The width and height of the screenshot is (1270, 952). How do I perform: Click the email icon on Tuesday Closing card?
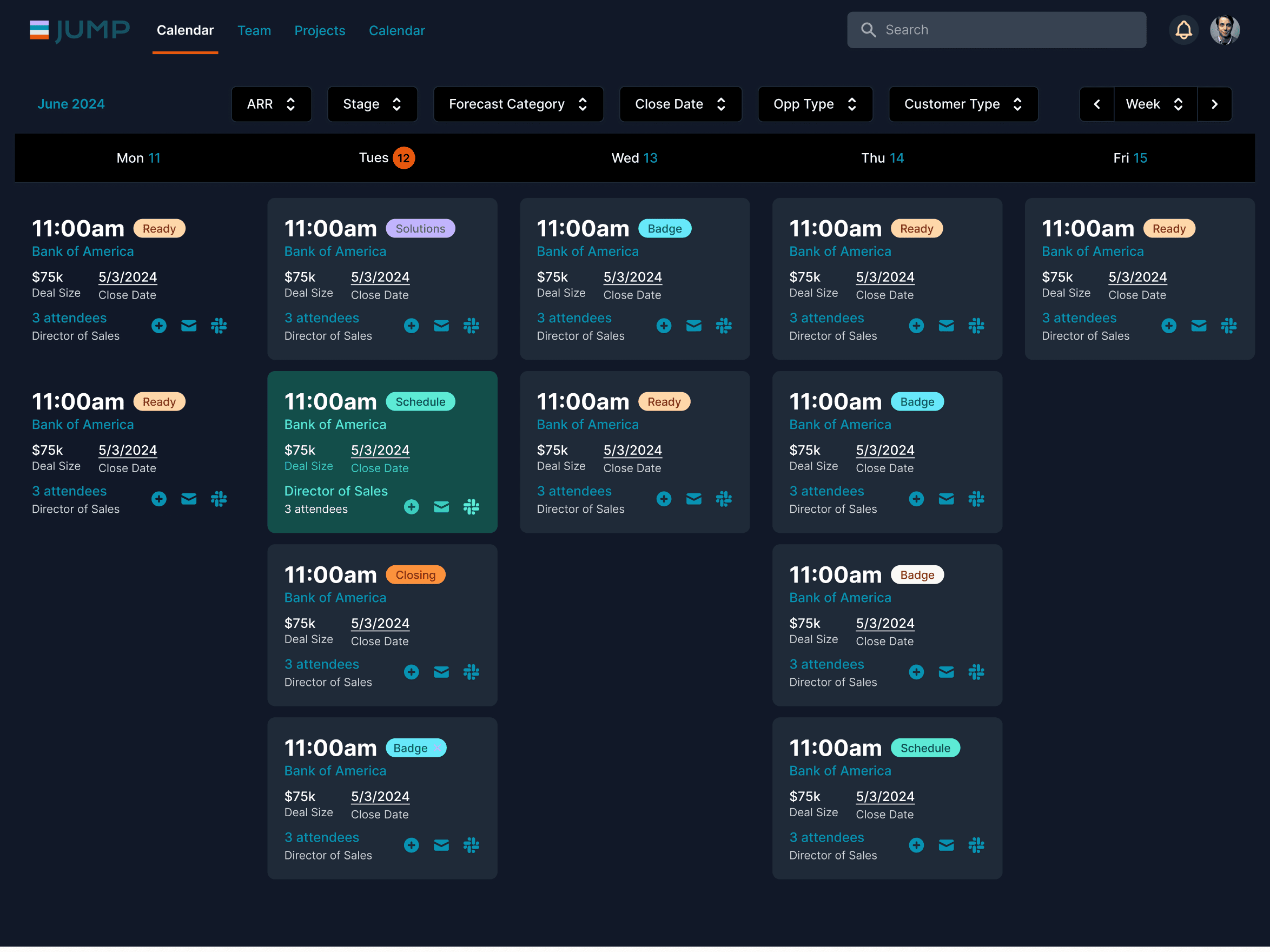[441, 672]
